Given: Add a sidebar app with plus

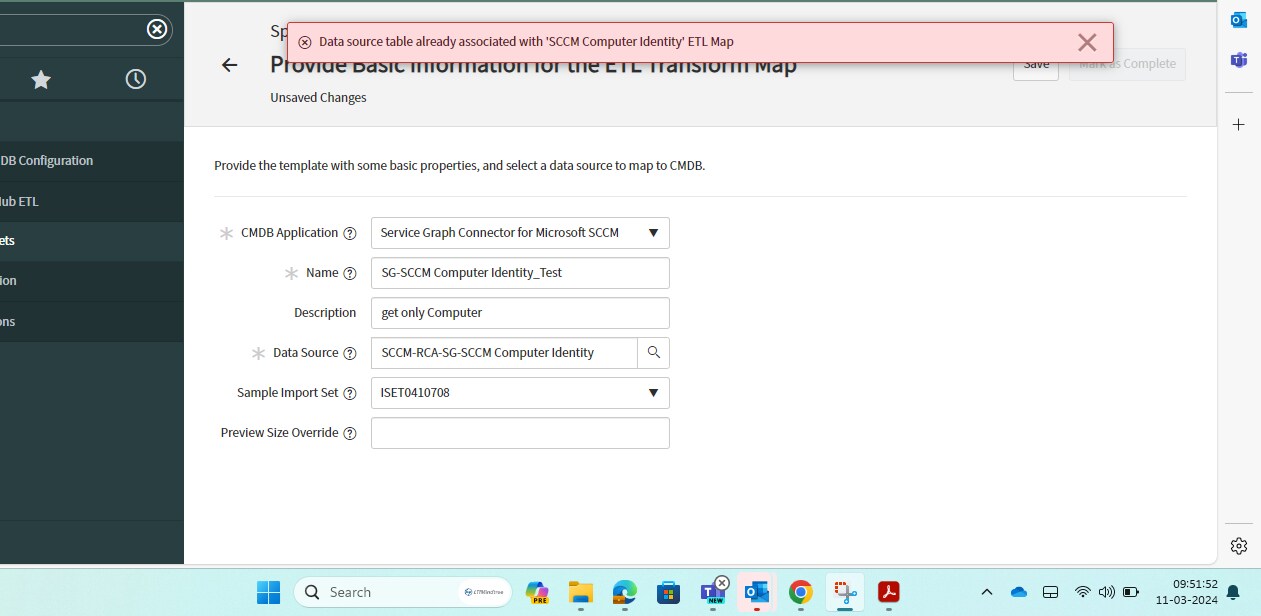Looking at the screenshot, I should pos(1239,125).
